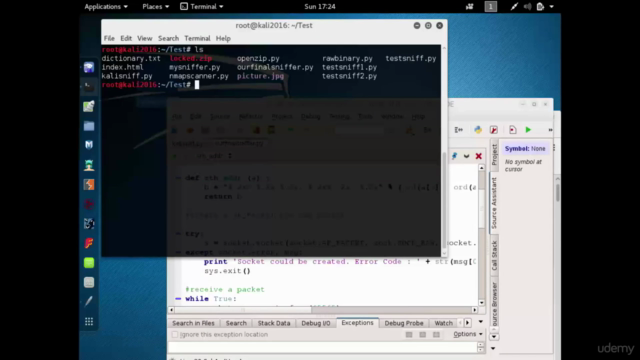Open the Terminal app menu in top panel
This screenshot has height=360, width=640.
[x=202, y=7]
